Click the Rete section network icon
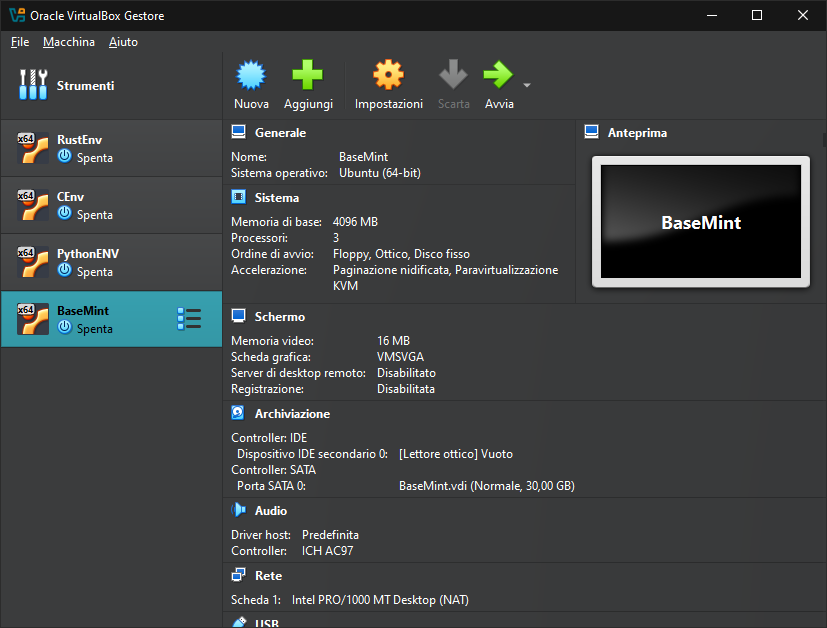Viewport: 827px width, 628px height. (238, 575)
